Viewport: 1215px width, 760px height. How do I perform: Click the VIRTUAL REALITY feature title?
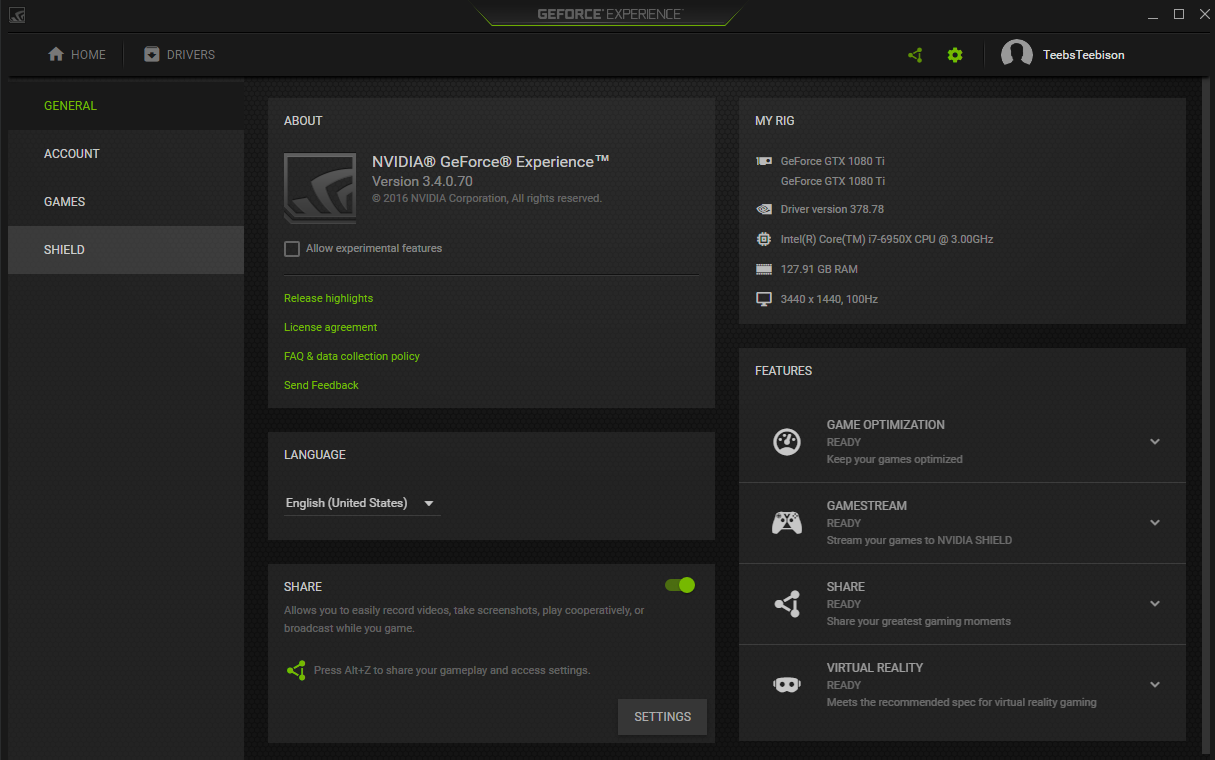875,667
